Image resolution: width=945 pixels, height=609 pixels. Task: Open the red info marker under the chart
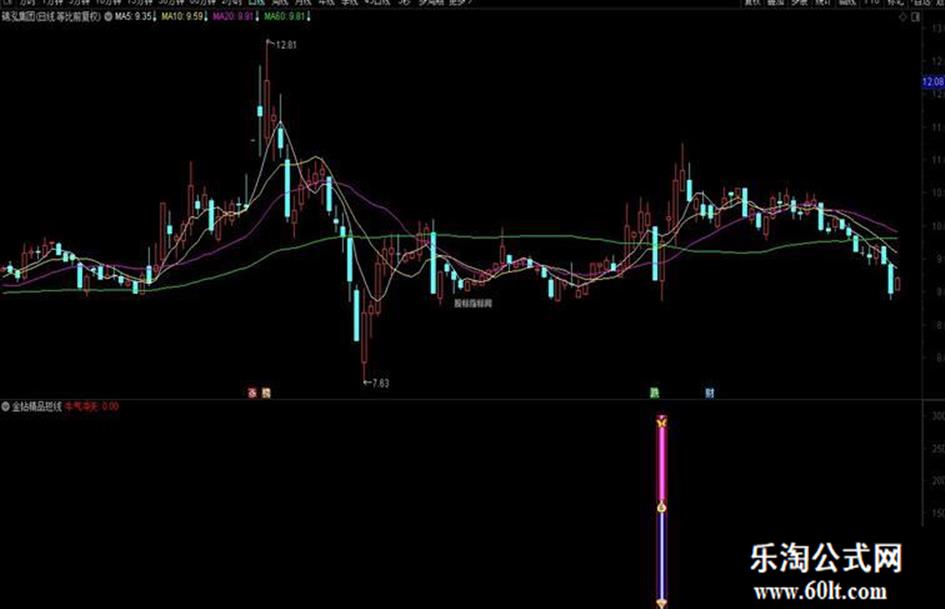[253, 393]
